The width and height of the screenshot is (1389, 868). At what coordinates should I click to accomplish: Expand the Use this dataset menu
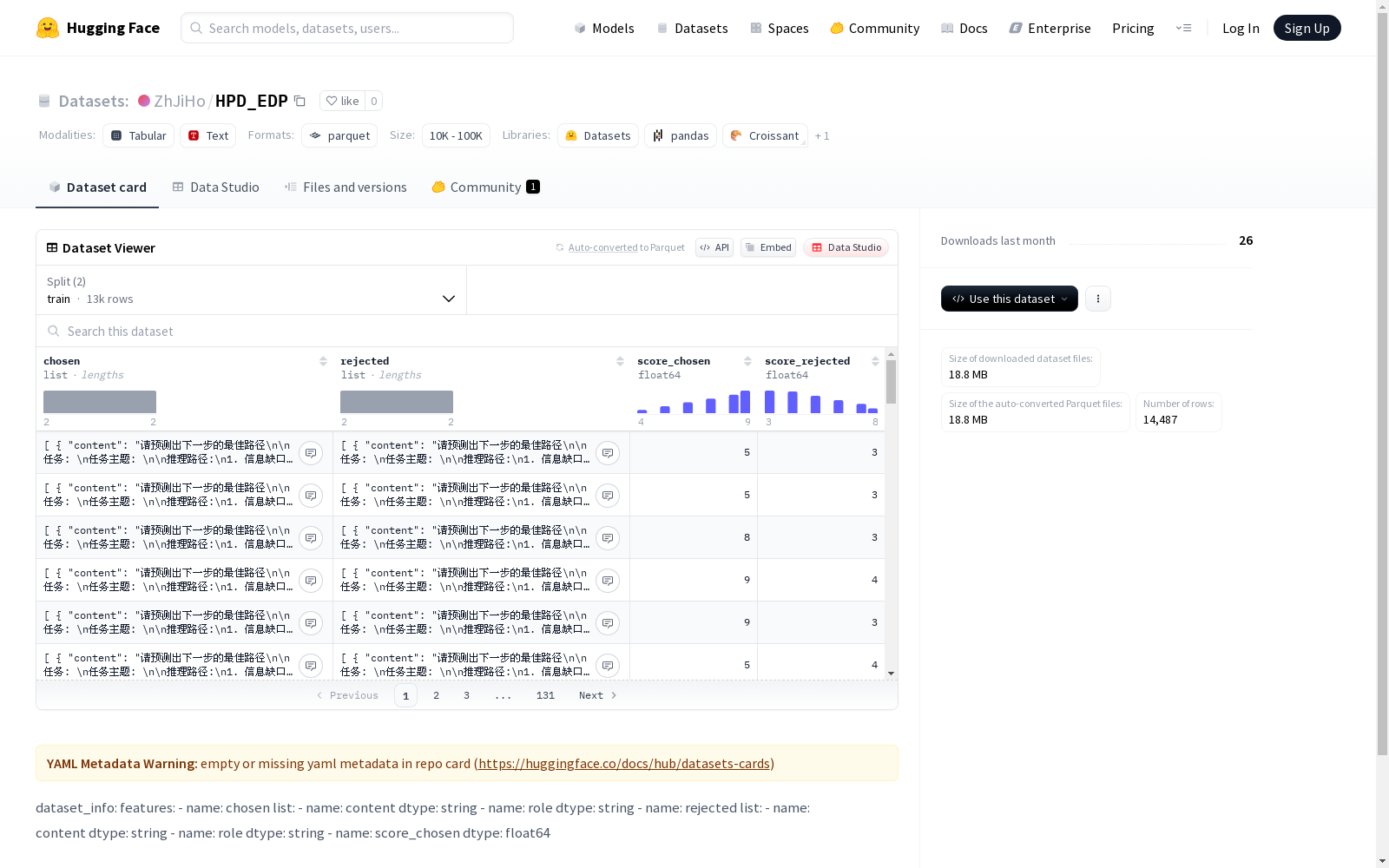(x=1010, y=299)
